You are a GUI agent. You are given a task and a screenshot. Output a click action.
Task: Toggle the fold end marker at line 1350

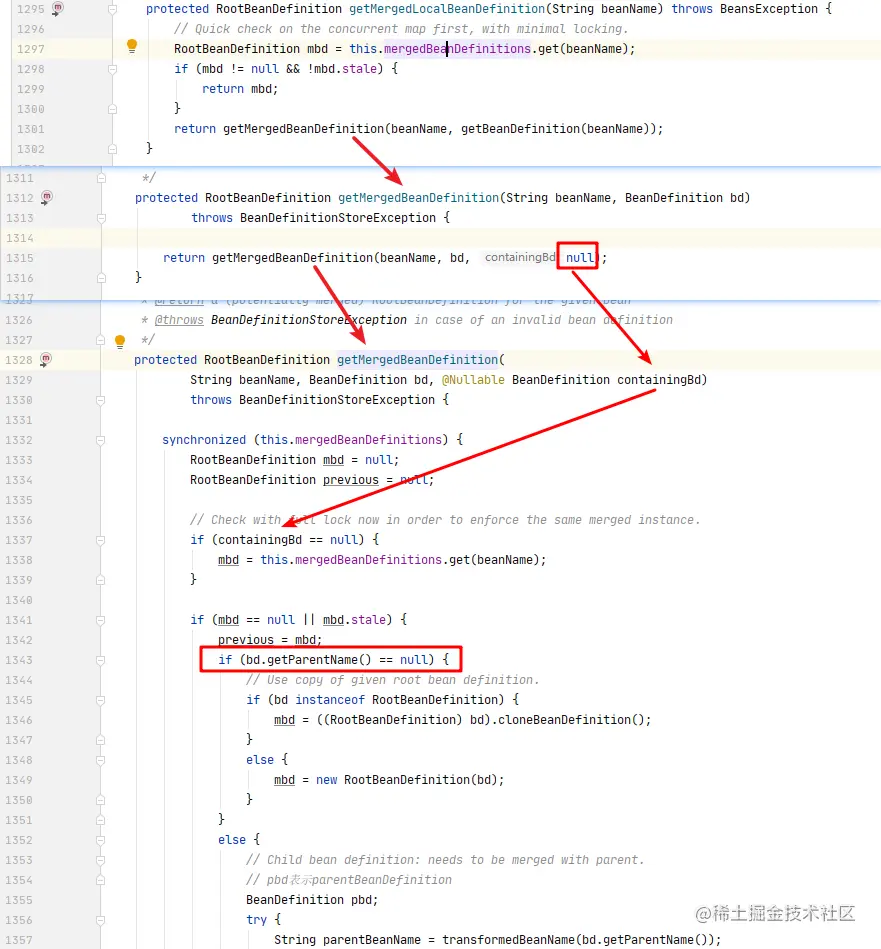100,800
